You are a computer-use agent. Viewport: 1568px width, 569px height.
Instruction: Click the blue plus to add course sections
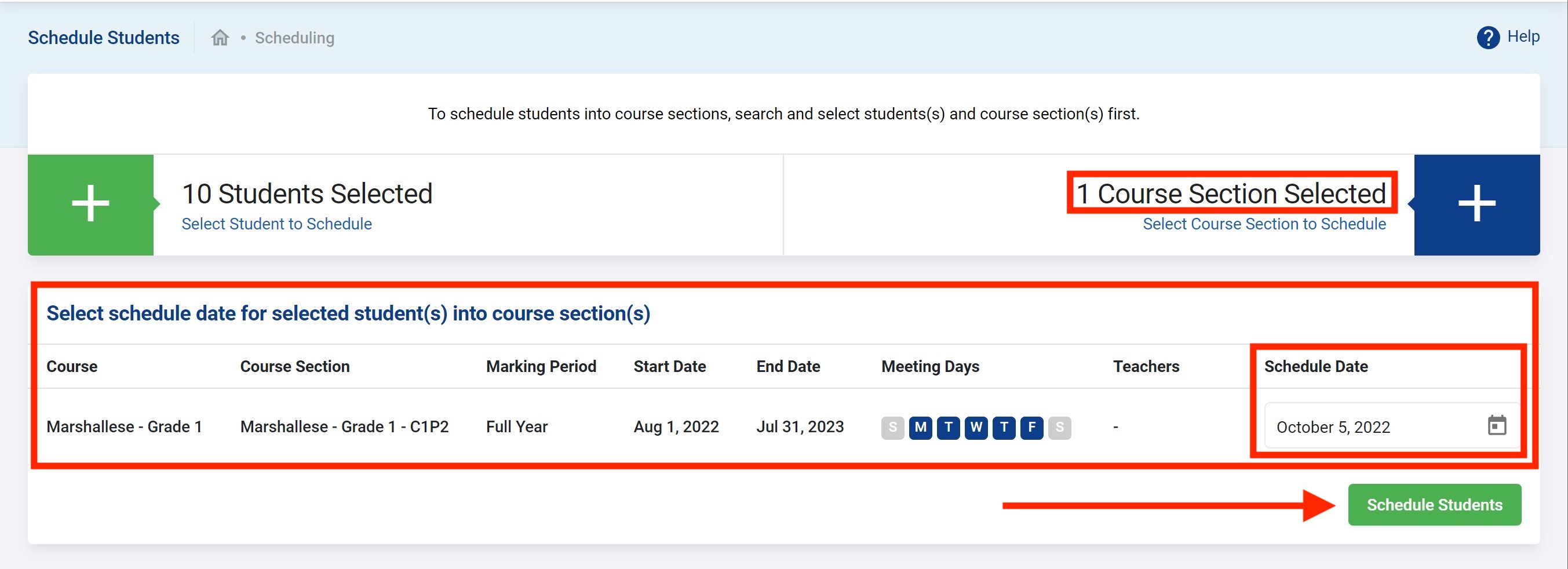pyautogui.click(x=1476, y=204)
